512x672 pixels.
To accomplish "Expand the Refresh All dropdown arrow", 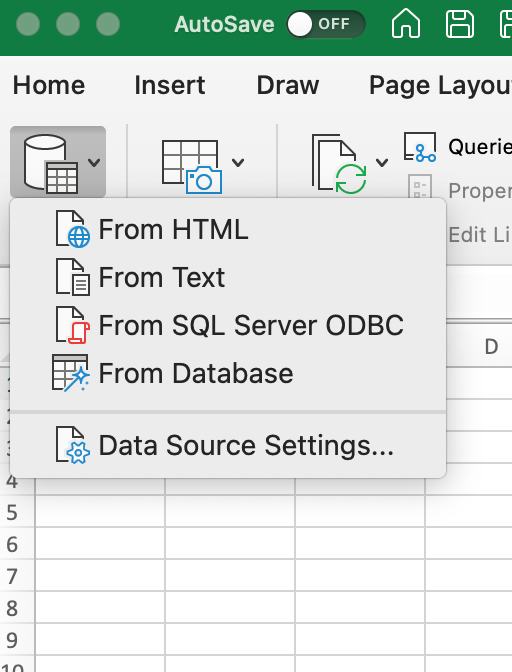I will pos(382,162).
